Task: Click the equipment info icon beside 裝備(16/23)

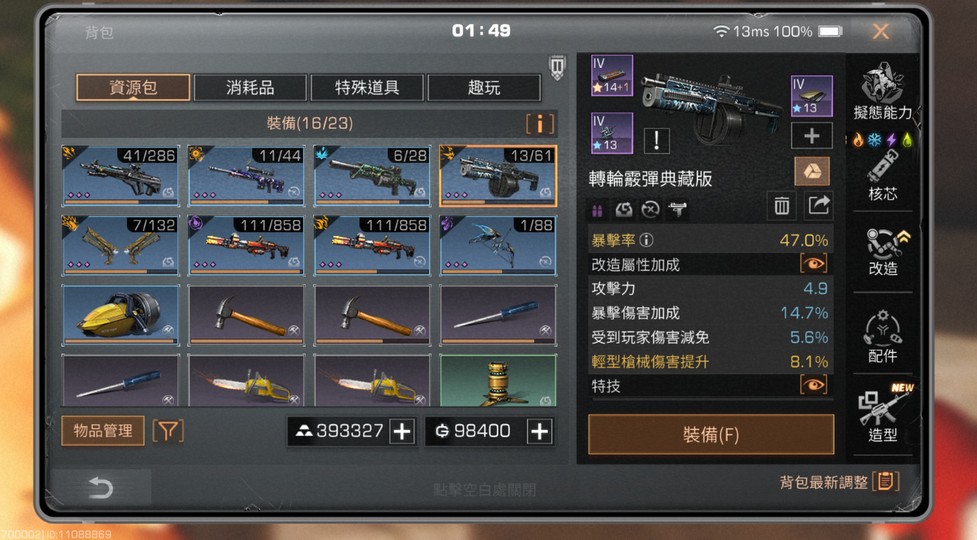Action: [x=540, y=123]
